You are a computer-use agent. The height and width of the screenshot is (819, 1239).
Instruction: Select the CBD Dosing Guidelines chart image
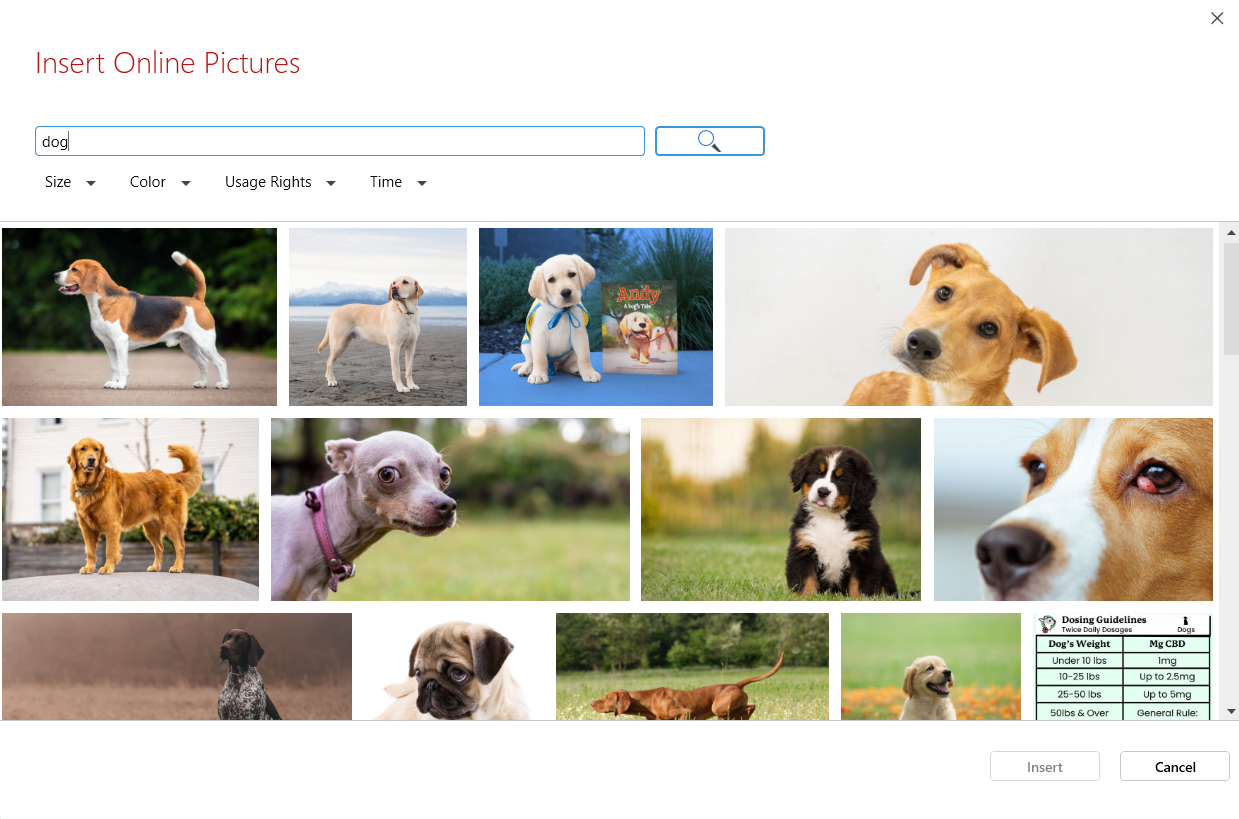(1122, 666)
